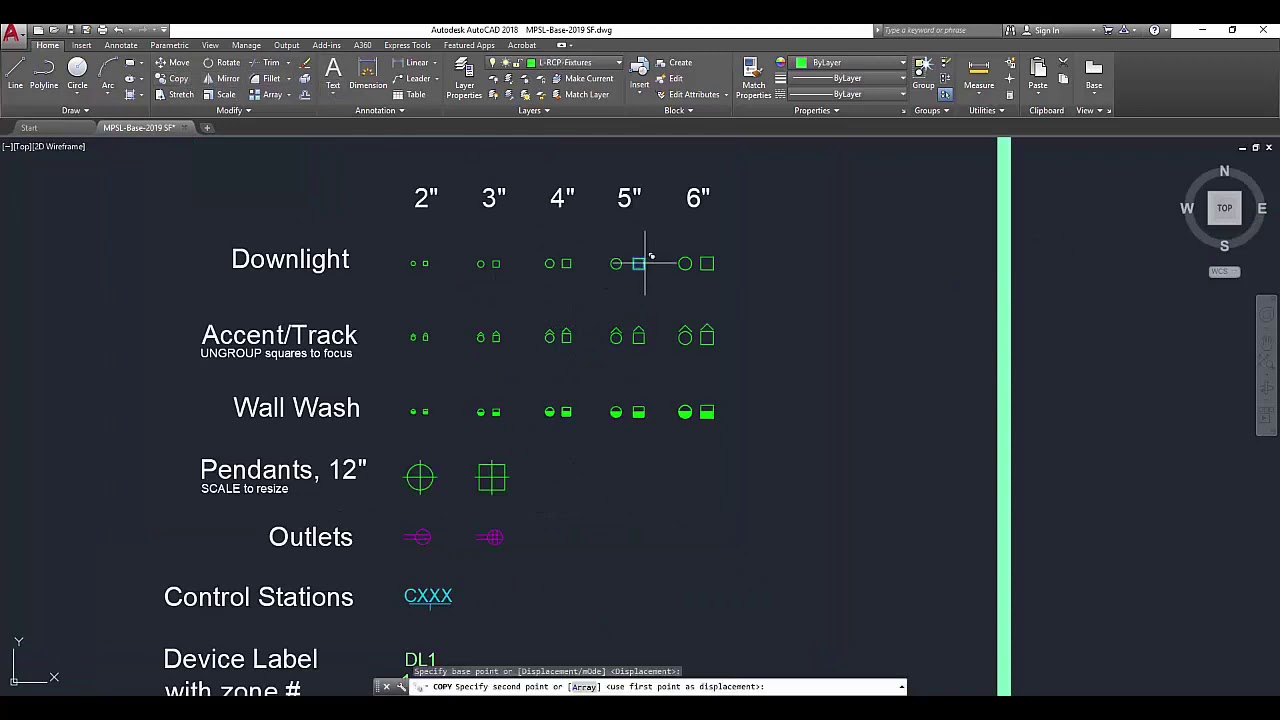Select the Text annotation tool

click(x=333, y=73)
